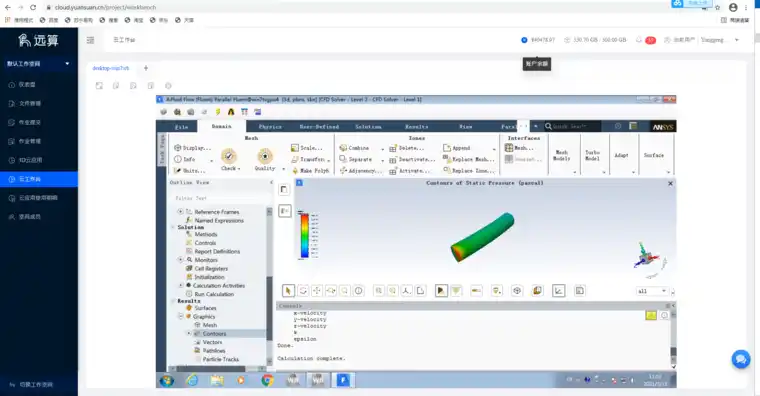Click the plot chart icon in graphics toolbar
The image size is (760, 396).
[558, 291]
